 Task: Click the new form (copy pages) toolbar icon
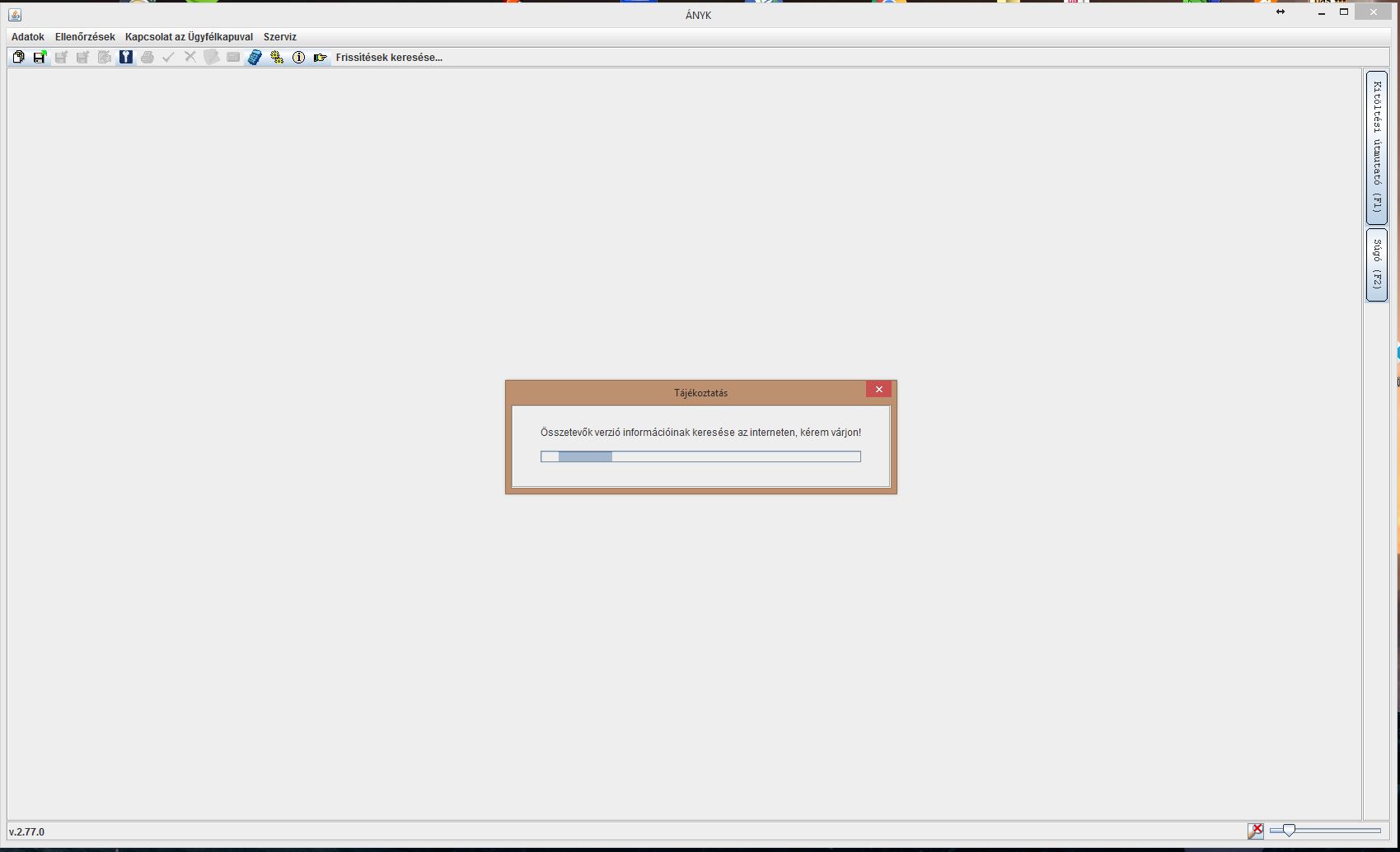click(x=18, y=57)
